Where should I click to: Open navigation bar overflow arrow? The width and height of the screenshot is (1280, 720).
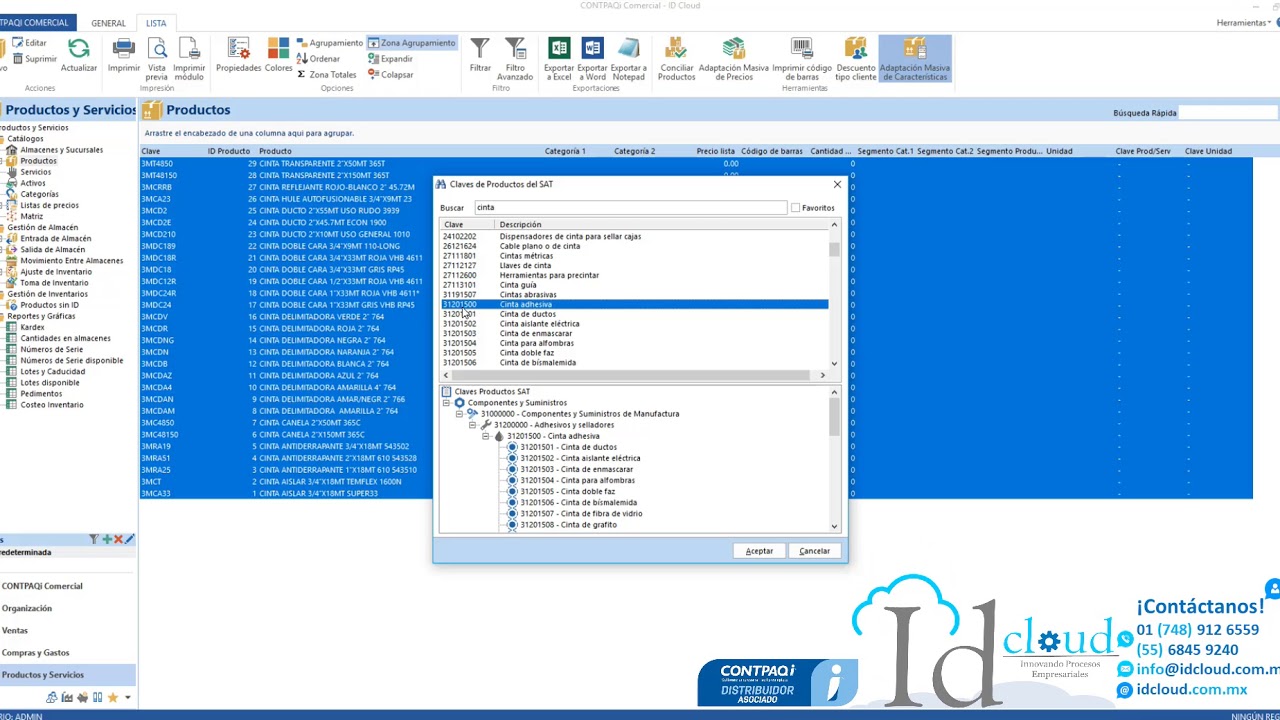coord(127,697)
